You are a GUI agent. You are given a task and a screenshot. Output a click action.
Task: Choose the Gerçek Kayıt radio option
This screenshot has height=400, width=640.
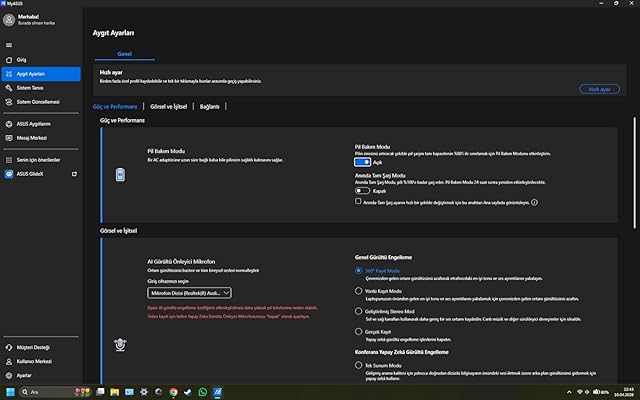(358, 331)
